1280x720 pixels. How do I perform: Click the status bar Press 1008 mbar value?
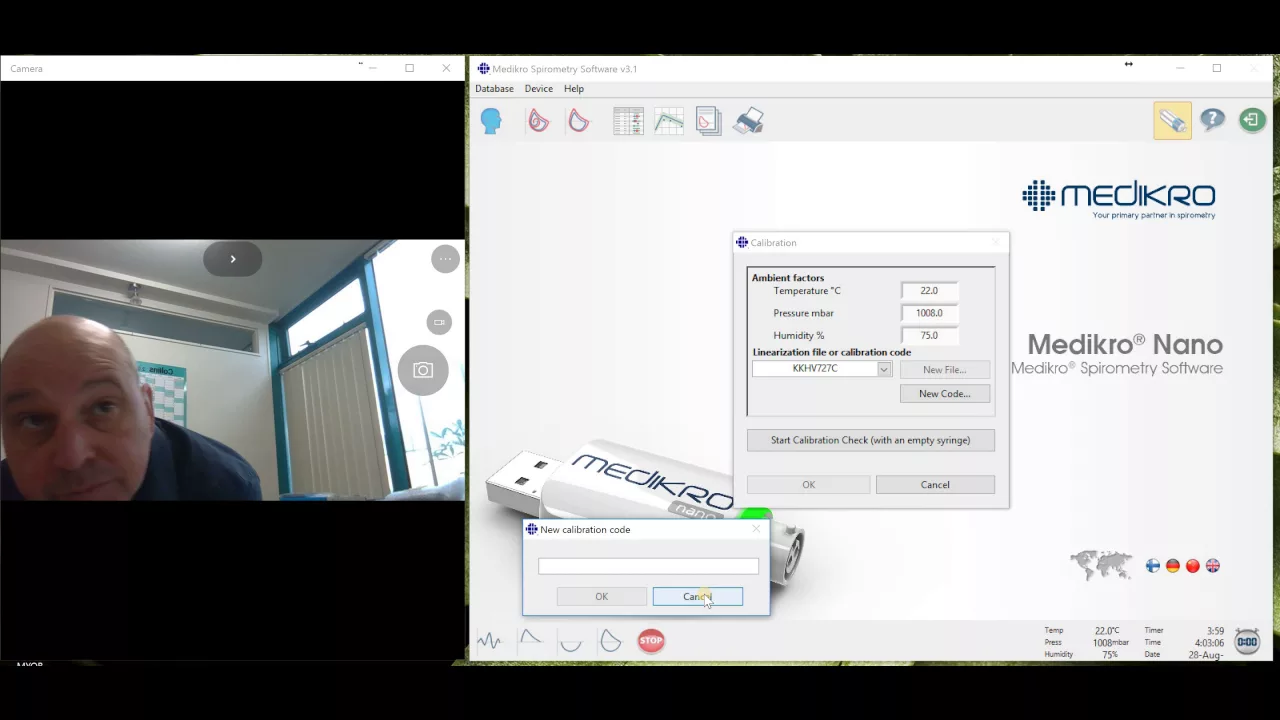(x=1110, y=643)
